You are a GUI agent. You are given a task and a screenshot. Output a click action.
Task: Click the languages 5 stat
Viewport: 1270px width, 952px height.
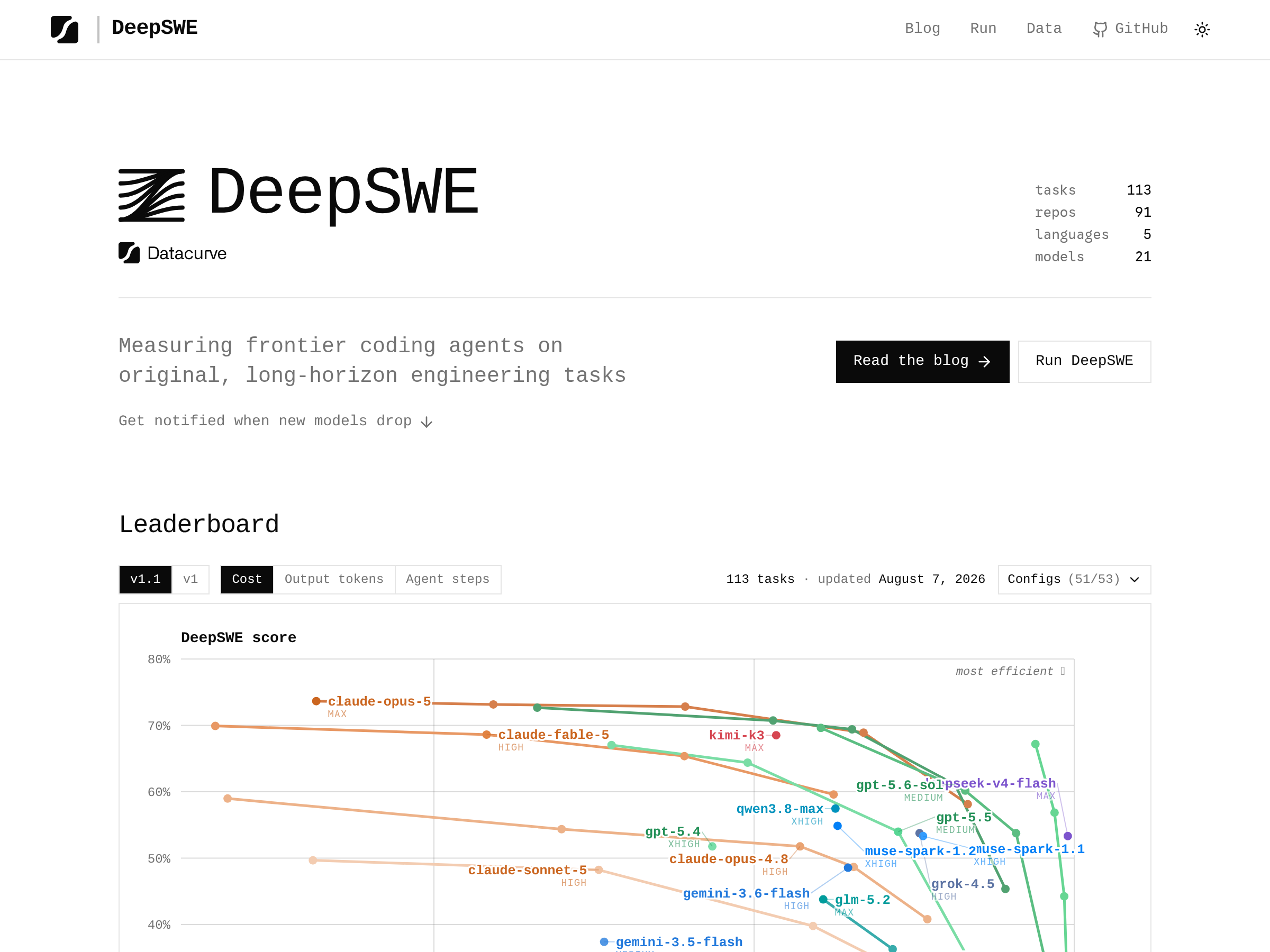click(x=1093, y=235)
